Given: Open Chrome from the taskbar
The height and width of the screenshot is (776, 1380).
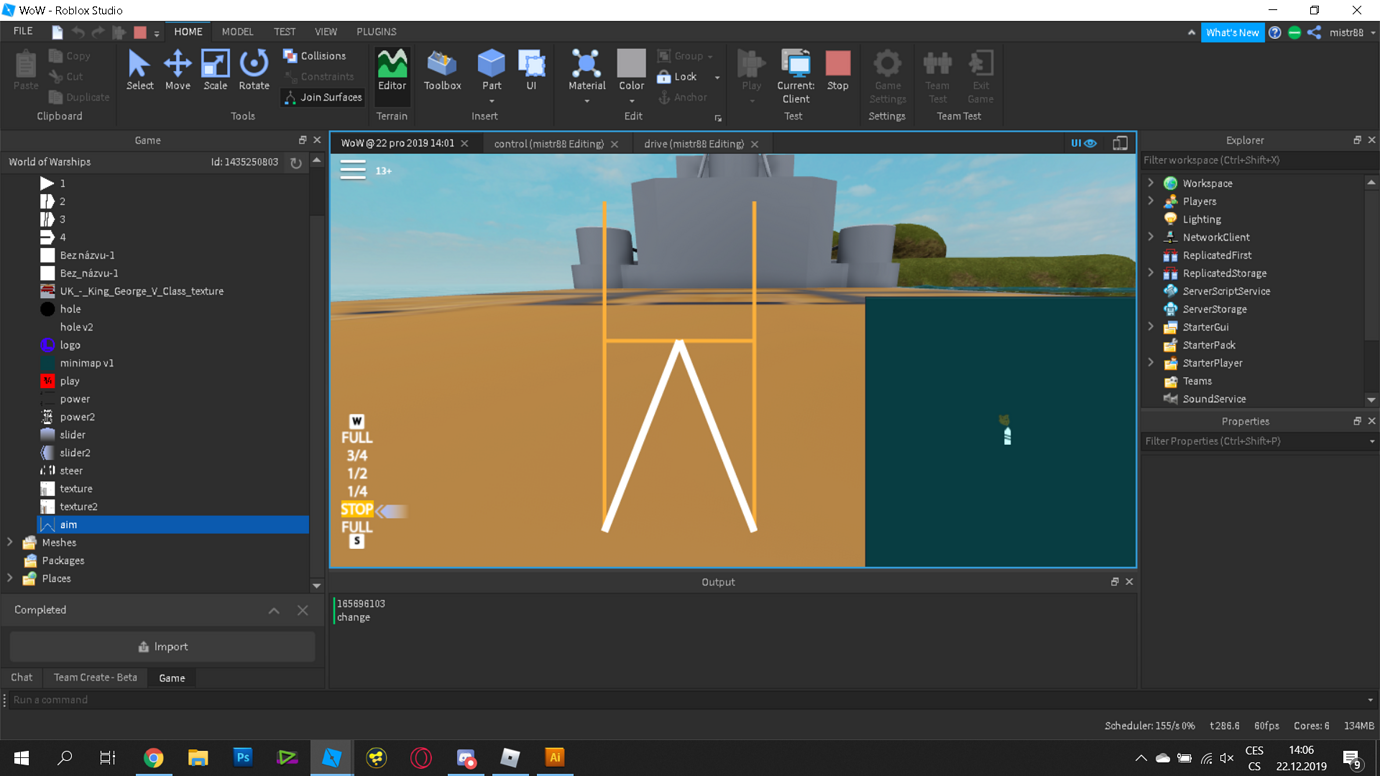Looking at the screenshot, I should pos(153,757).
